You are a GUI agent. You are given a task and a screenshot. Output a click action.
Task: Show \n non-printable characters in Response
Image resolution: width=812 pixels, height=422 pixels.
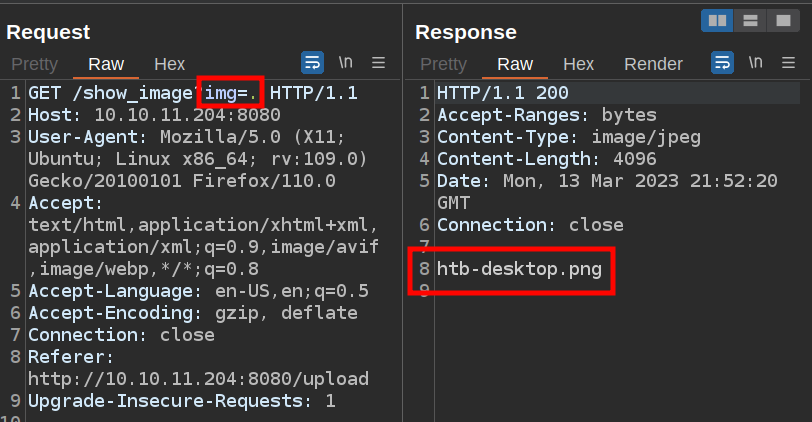[x=755, y=63]
